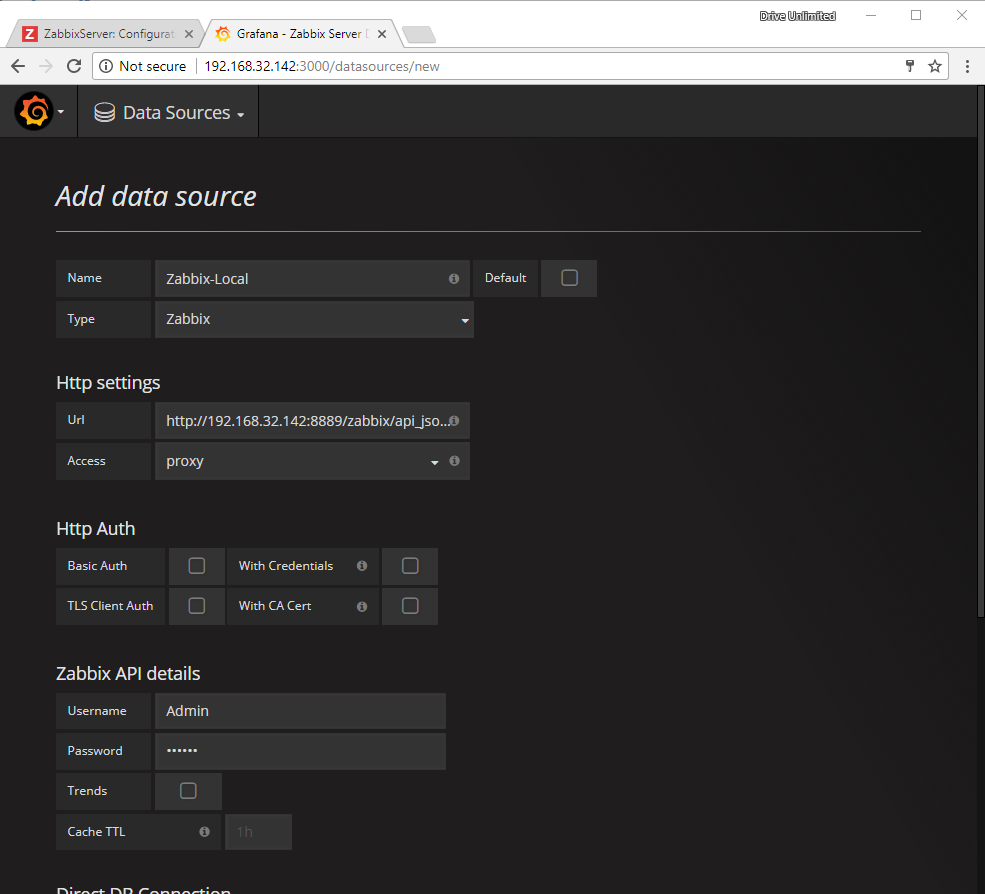Click the Add data source heading

(x=156, y=196)
